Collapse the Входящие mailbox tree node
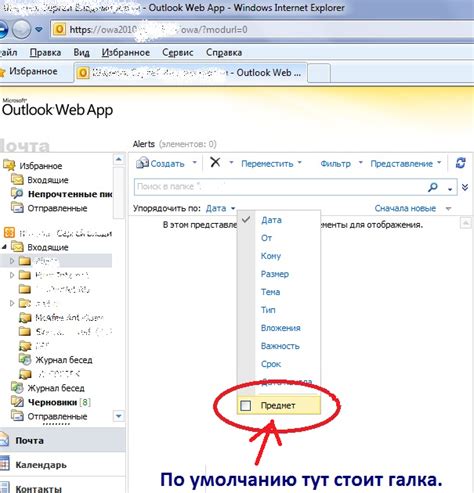This screenshot has width=474, height=493. click(x=4, y=247)
